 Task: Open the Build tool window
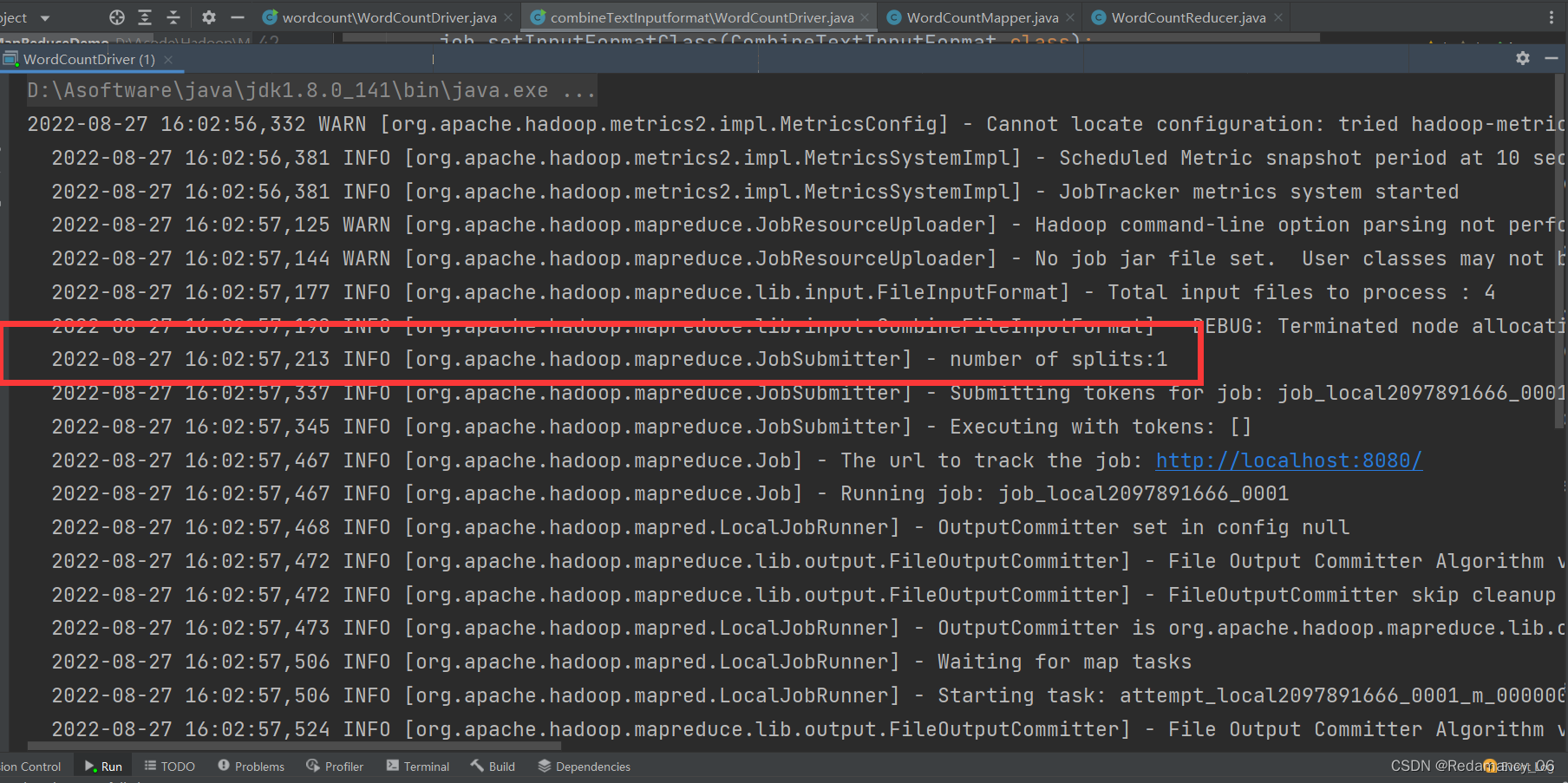(x=492, y=766)
